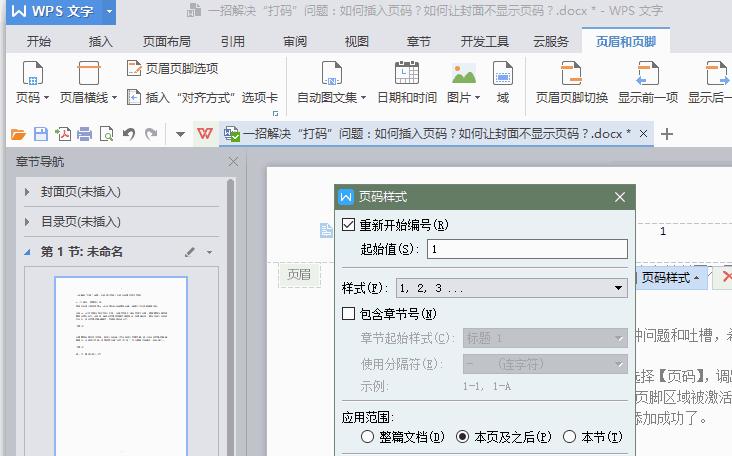Click the export to PDF icon
This screenshot has height=456, width=732.
[x=63, y=134]
